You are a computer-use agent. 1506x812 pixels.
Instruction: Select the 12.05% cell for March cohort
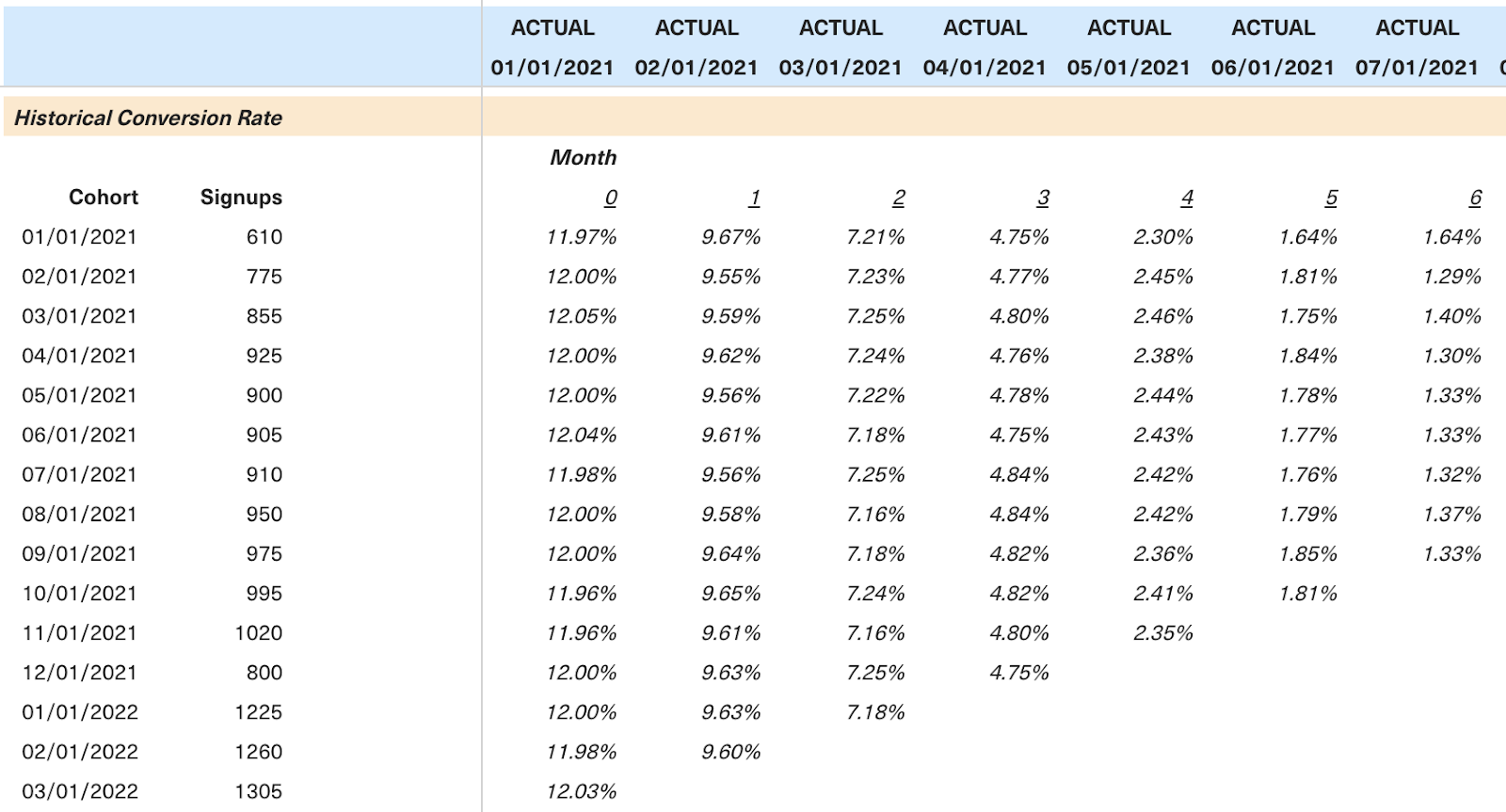click(x=582, y=316)
